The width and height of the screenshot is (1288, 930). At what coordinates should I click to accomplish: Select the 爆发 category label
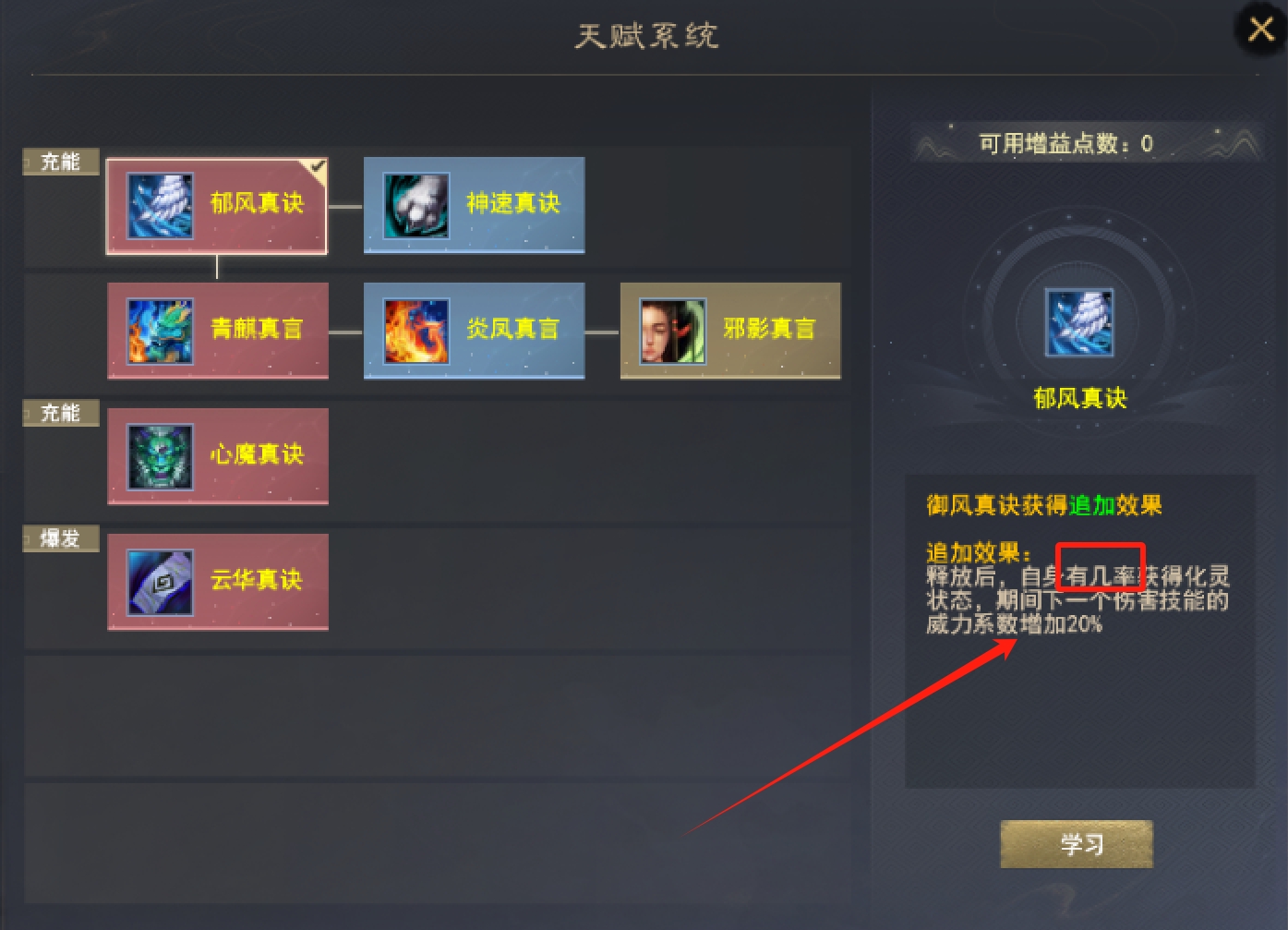coord(61,538)
